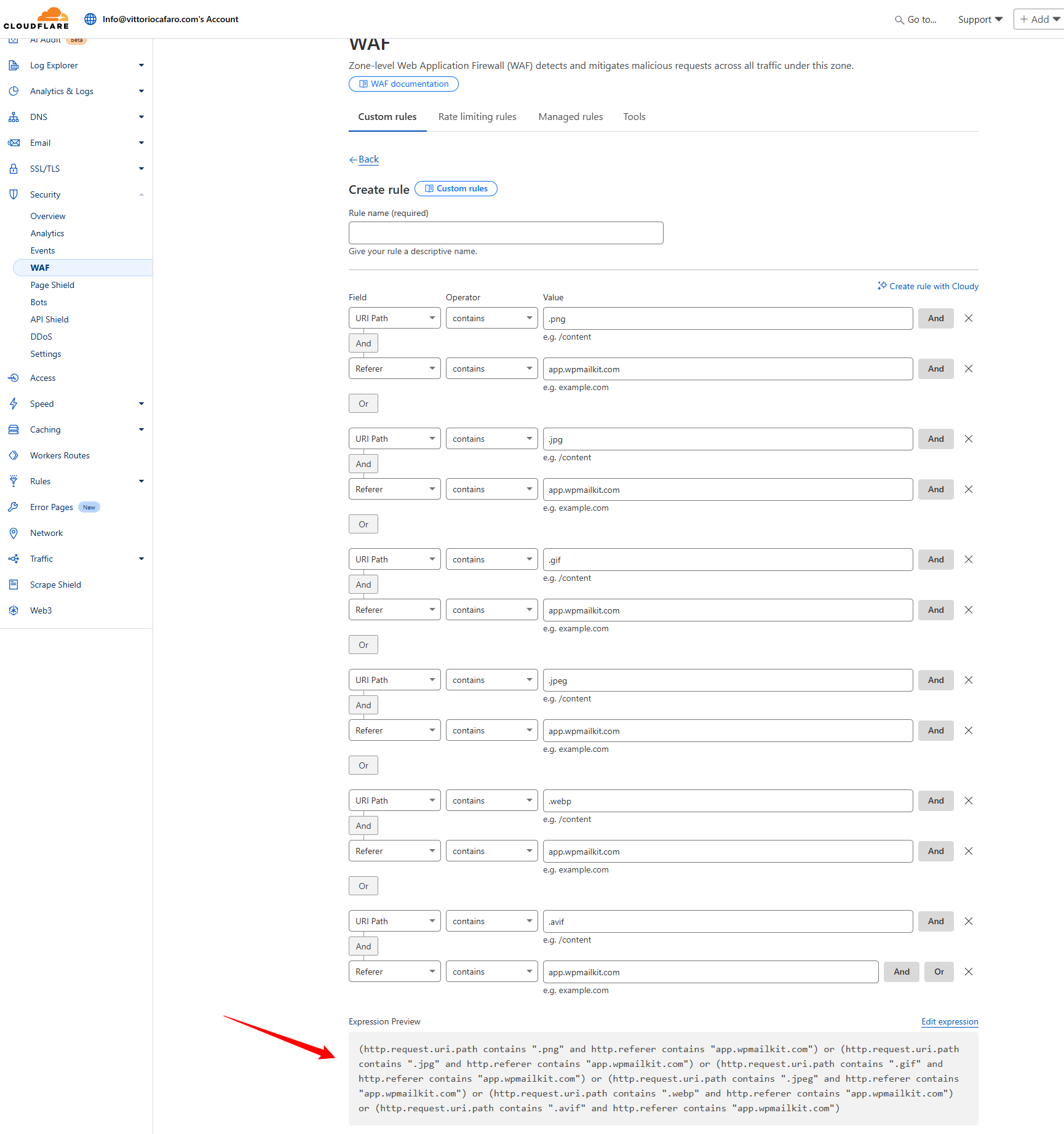Remove the .gif URI Path condition row
Viewport: 1064px width, 1134px height.
pos(969,559)
